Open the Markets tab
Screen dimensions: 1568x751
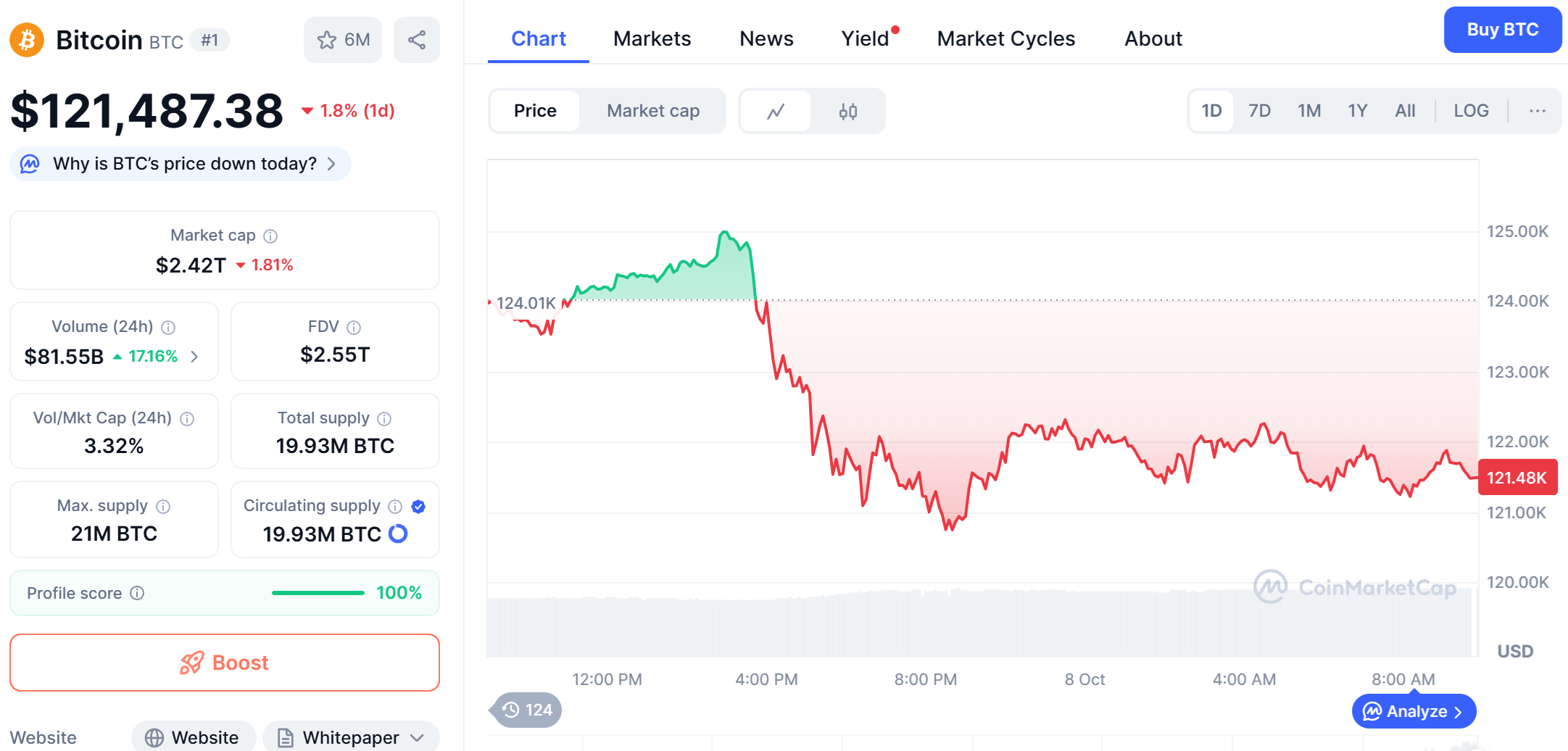652,38
